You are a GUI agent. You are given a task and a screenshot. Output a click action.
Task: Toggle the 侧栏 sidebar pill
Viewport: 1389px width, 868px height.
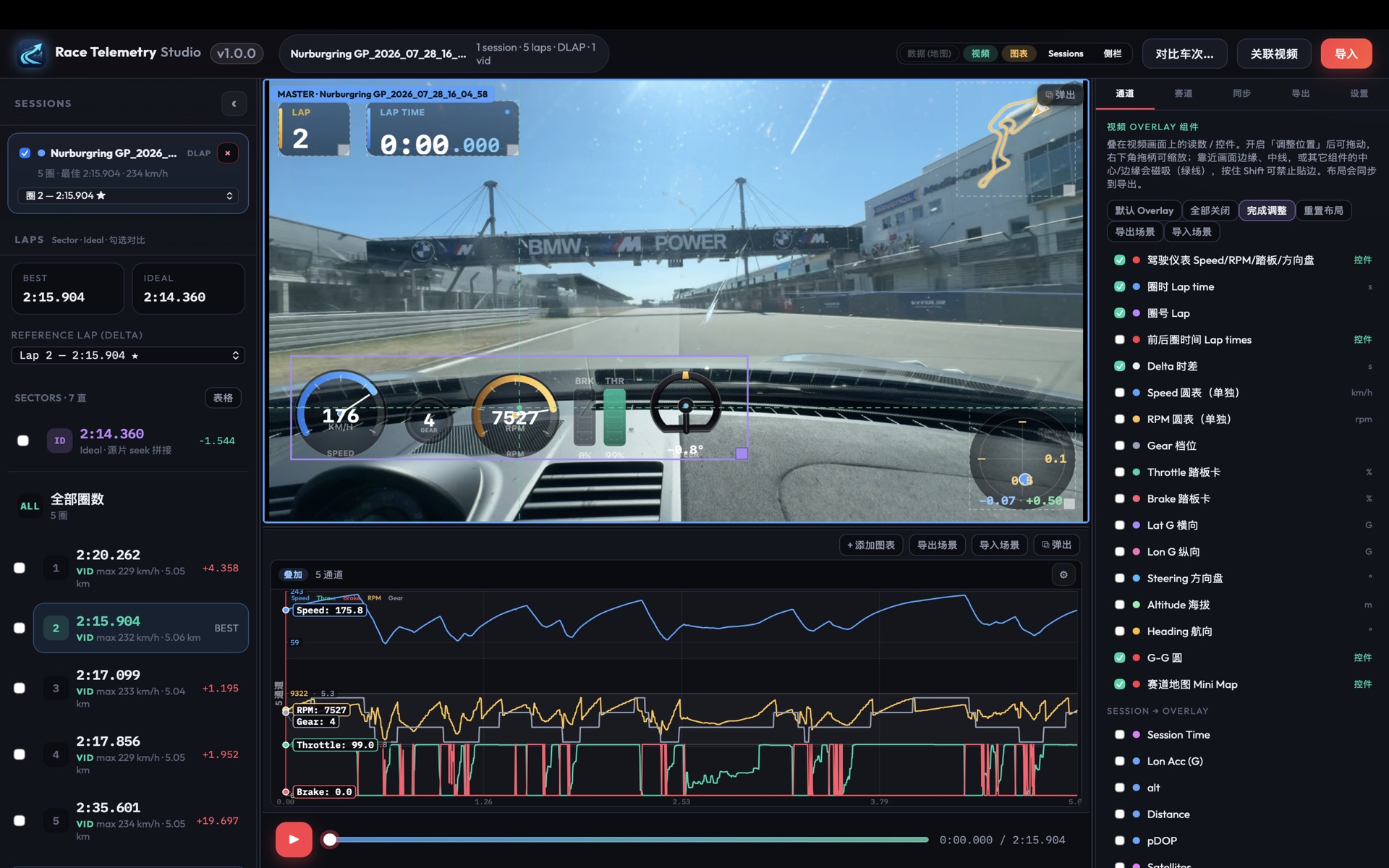coord(1112,54)
